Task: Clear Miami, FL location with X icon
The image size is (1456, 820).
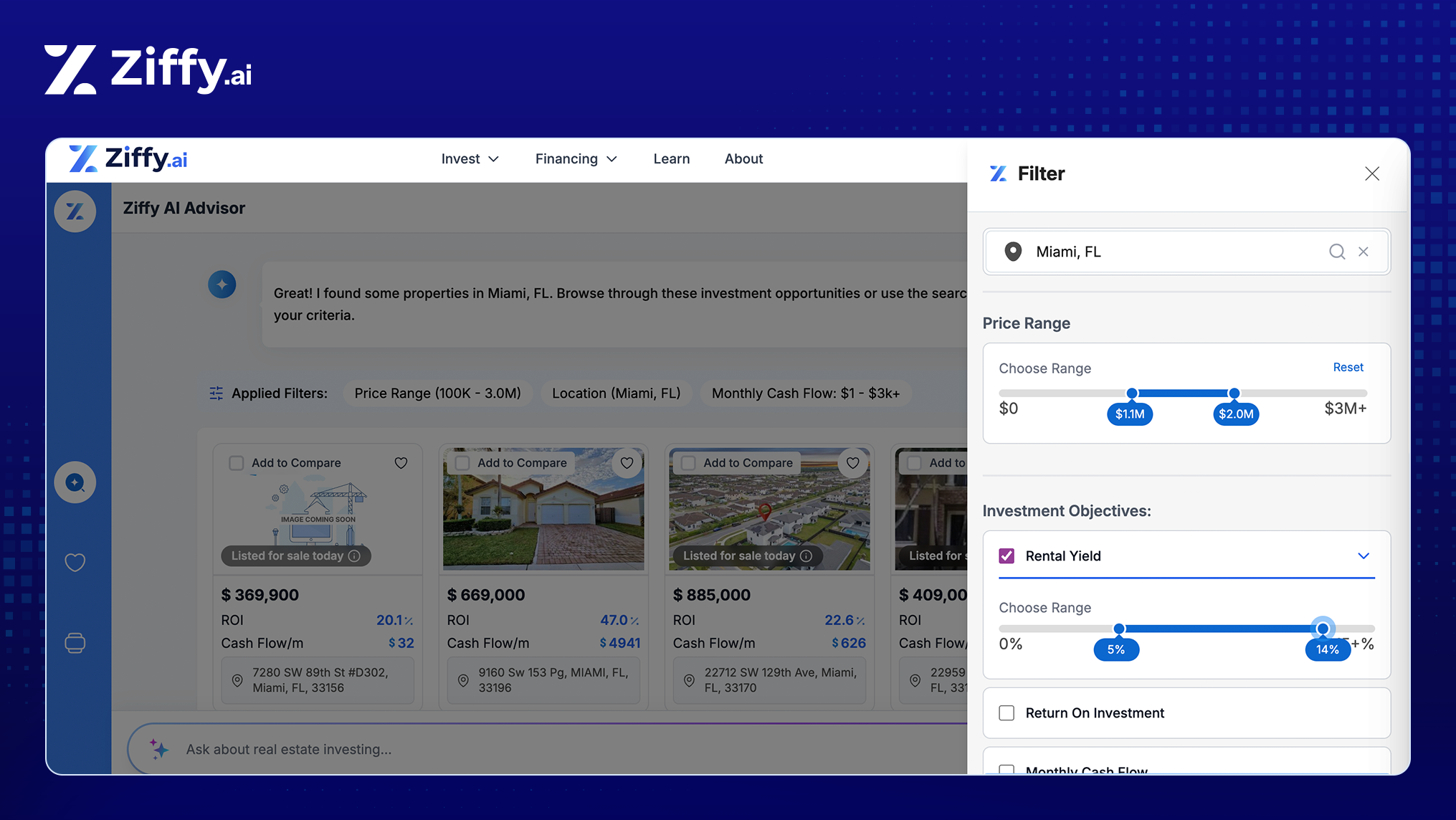Action: pos(1364,252)
